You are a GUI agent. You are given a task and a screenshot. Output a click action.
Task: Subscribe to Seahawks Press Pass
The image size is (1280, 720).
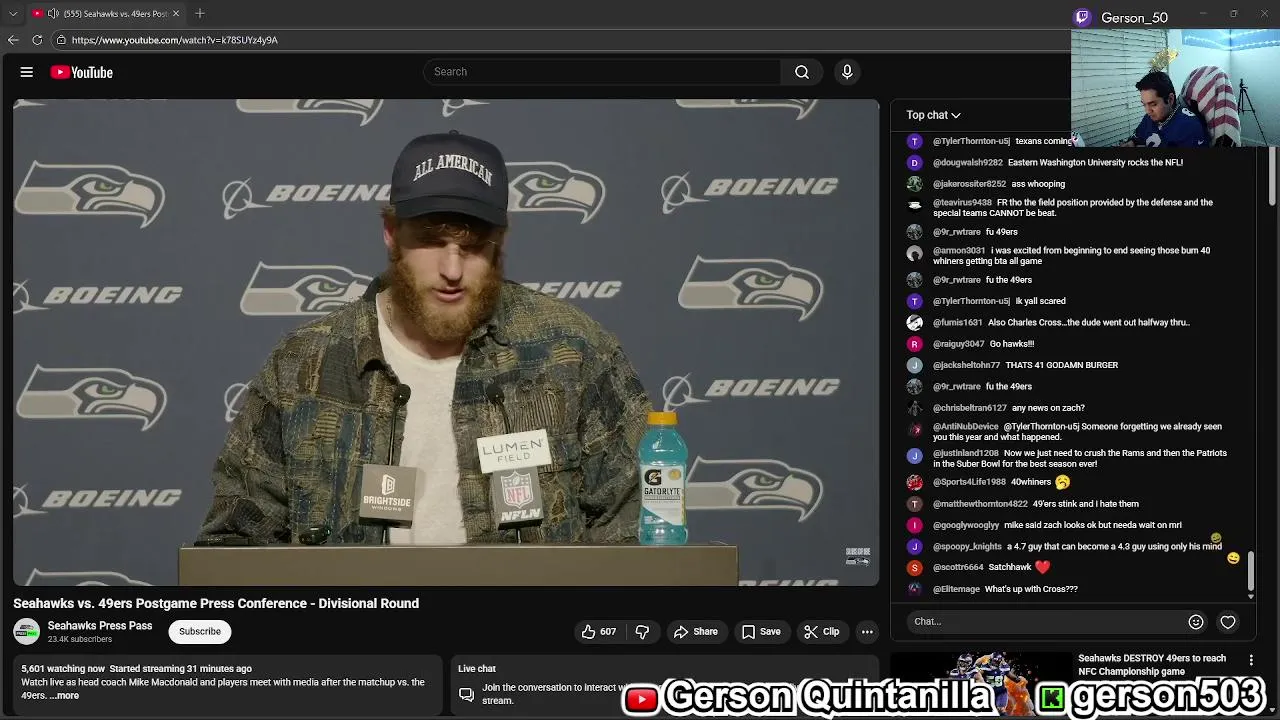[200, 632]
